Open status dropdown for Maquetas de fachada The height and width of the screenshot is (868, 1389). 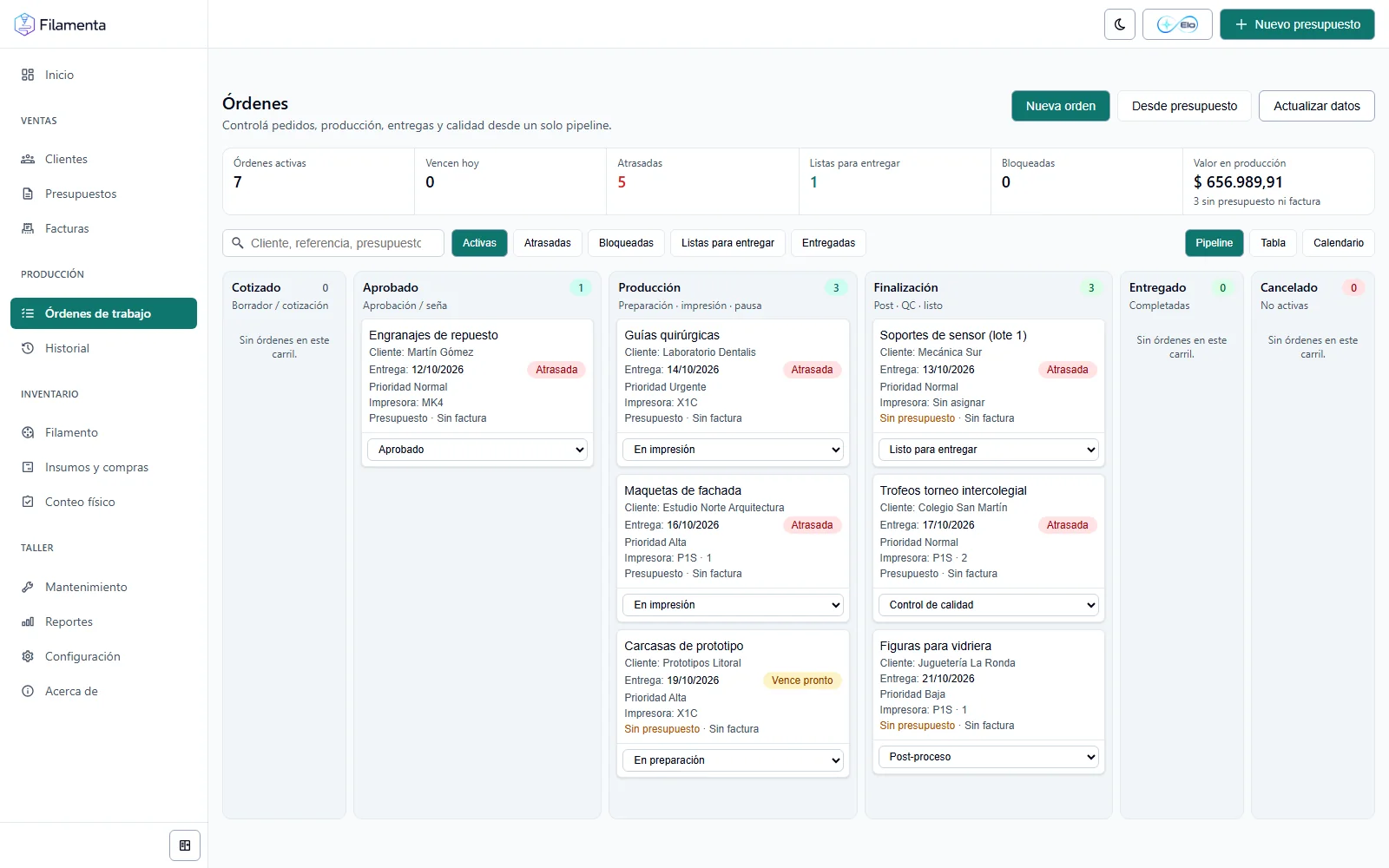pyautogui.click(x=733, y=605)
